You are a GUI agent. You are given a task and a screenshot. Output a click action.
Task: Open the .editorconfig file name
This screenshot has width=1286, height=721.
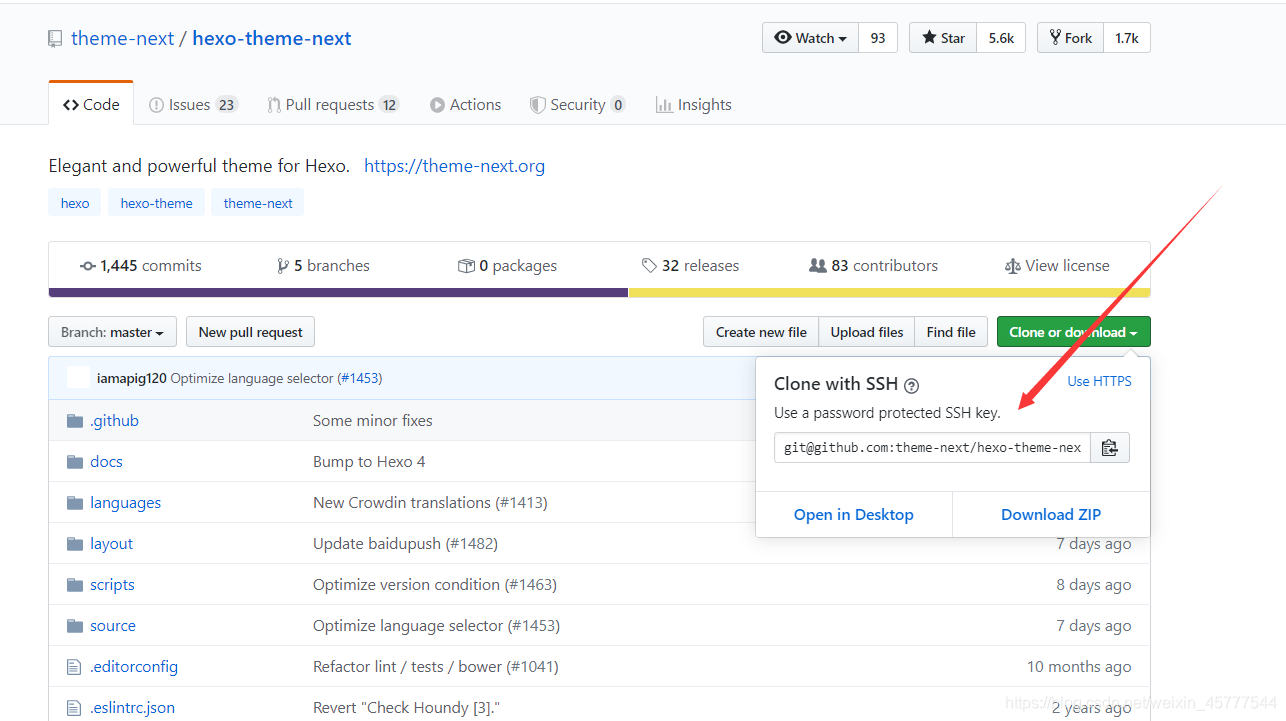[134, 667]
